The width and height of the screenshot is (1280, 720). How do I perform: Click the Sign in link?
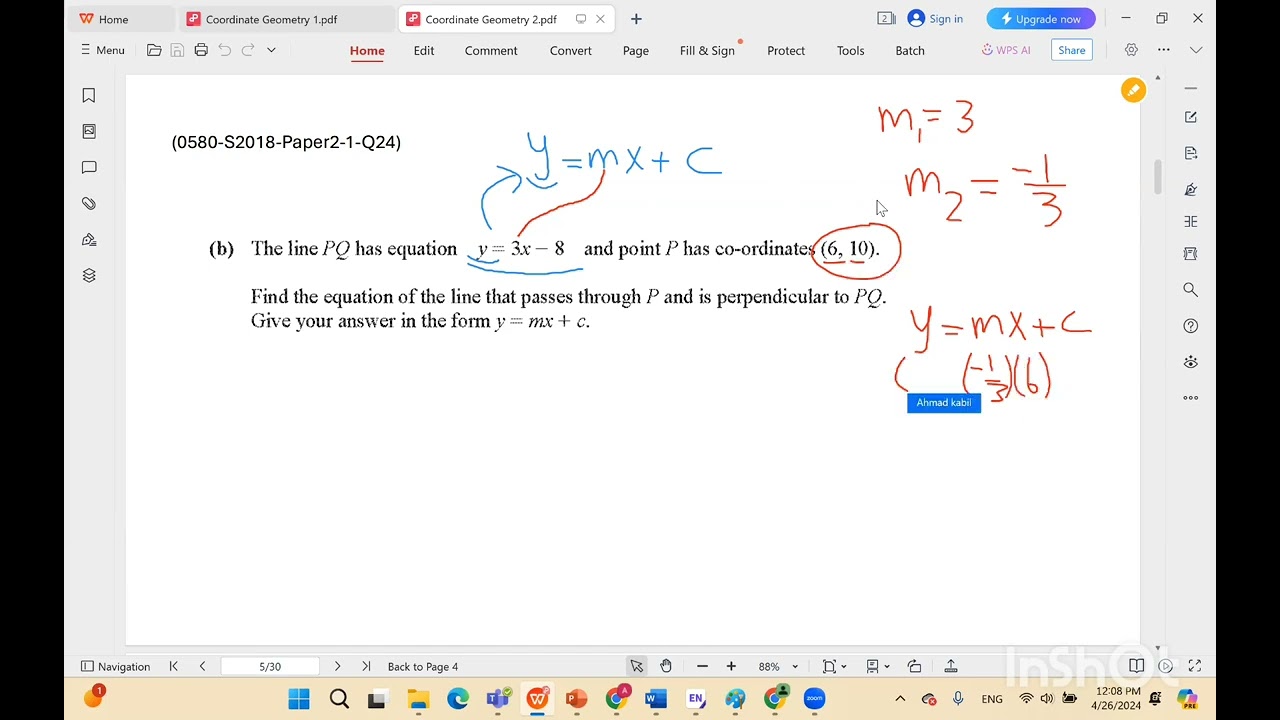(935, 19)
